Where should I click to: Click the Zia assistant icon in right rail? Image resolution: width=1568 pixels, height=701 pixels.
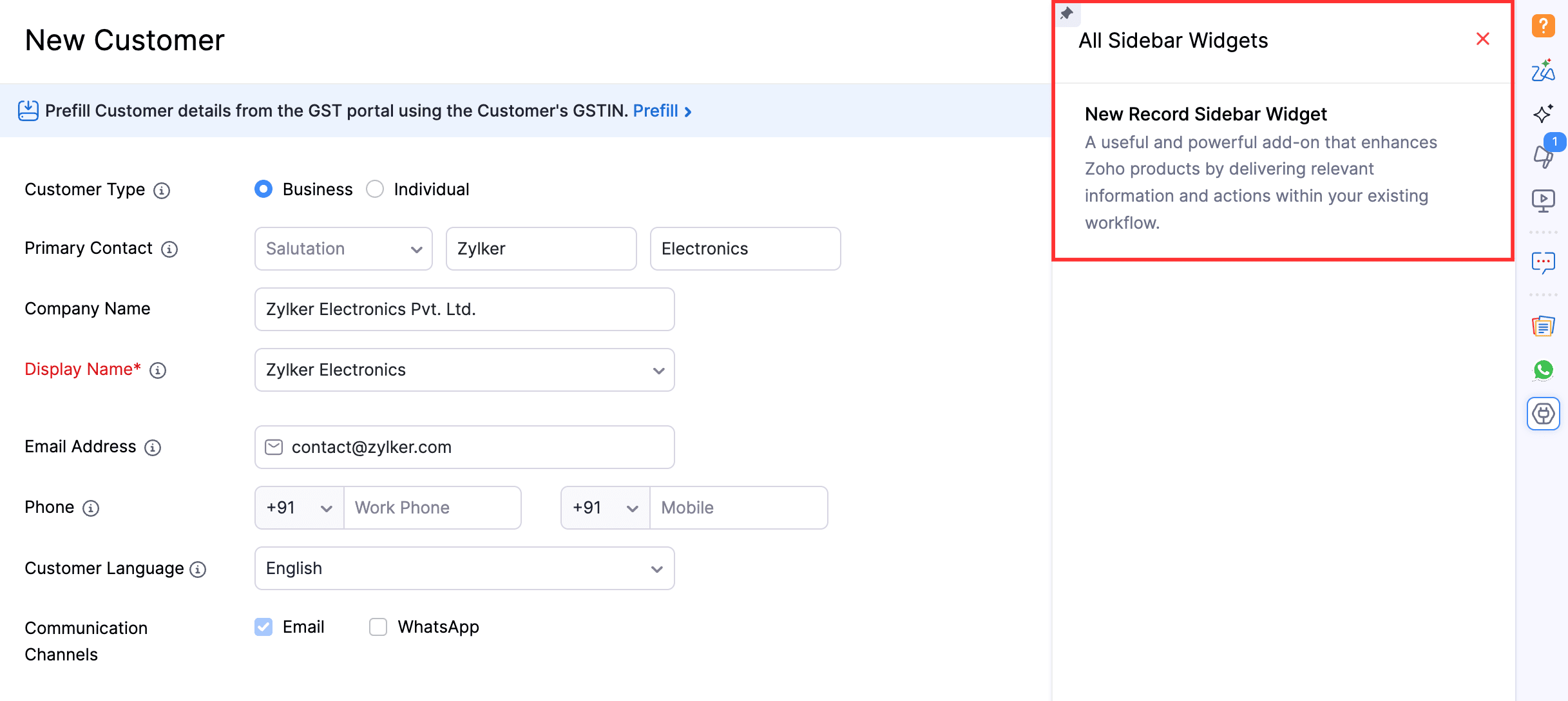(1543, 70)
